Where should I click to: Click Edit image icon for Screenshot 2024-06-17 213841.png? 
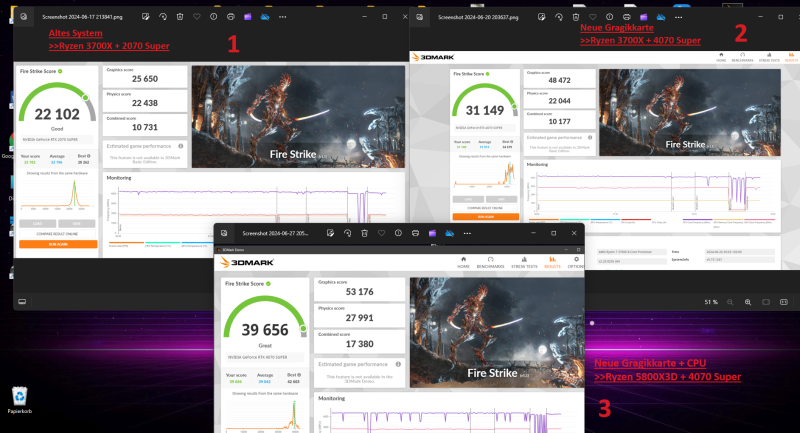pyautogui.click(x=145, y=17)
